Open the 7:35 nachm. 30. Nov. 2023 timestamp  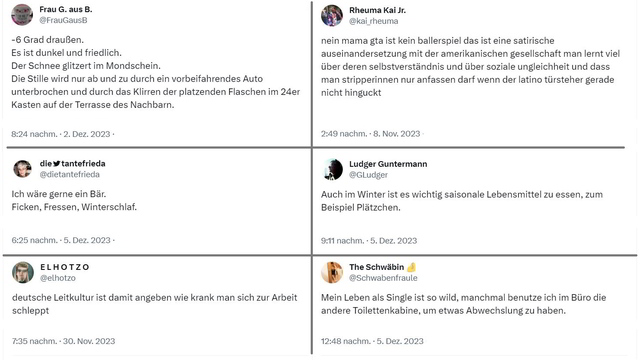pyautogui.click(x=63, y=341)
